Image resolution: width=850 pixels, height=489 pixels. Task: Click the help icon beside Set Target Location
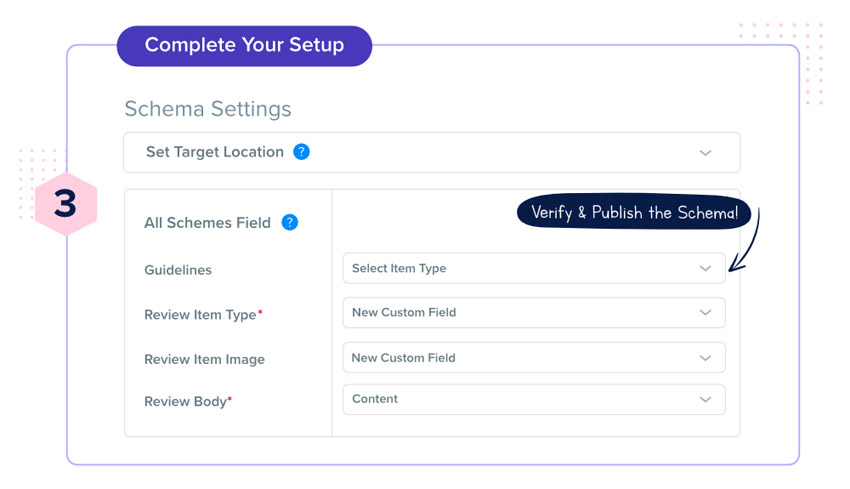pos(301,152)
